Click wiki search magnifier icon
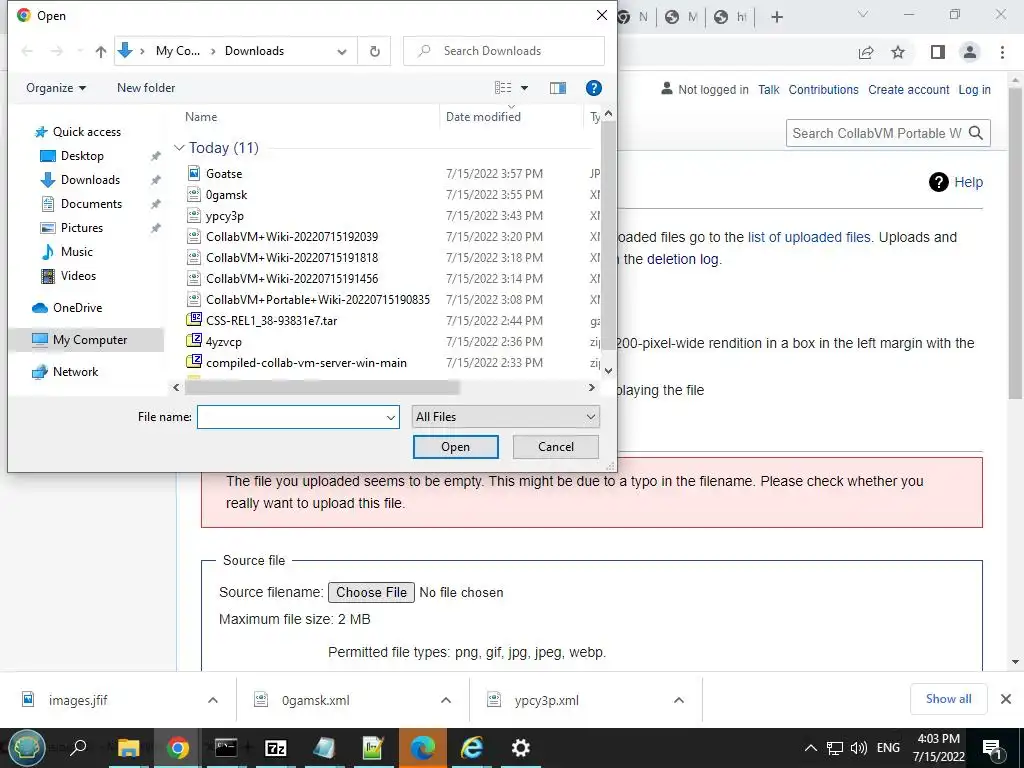1024x768 pixels. click(976, 133)
